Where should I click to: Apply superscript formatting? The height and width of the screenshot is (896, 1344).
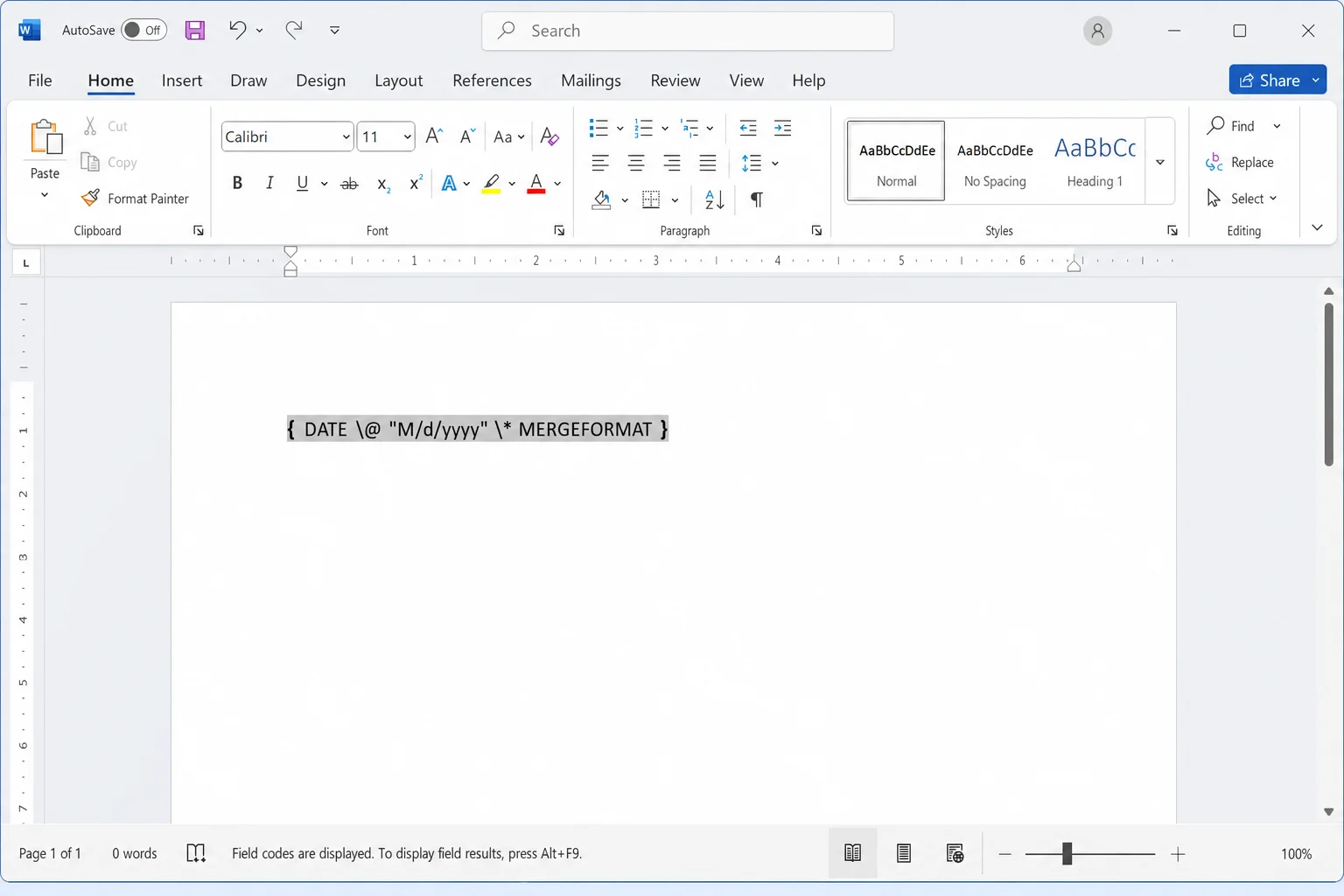[416, 183]
